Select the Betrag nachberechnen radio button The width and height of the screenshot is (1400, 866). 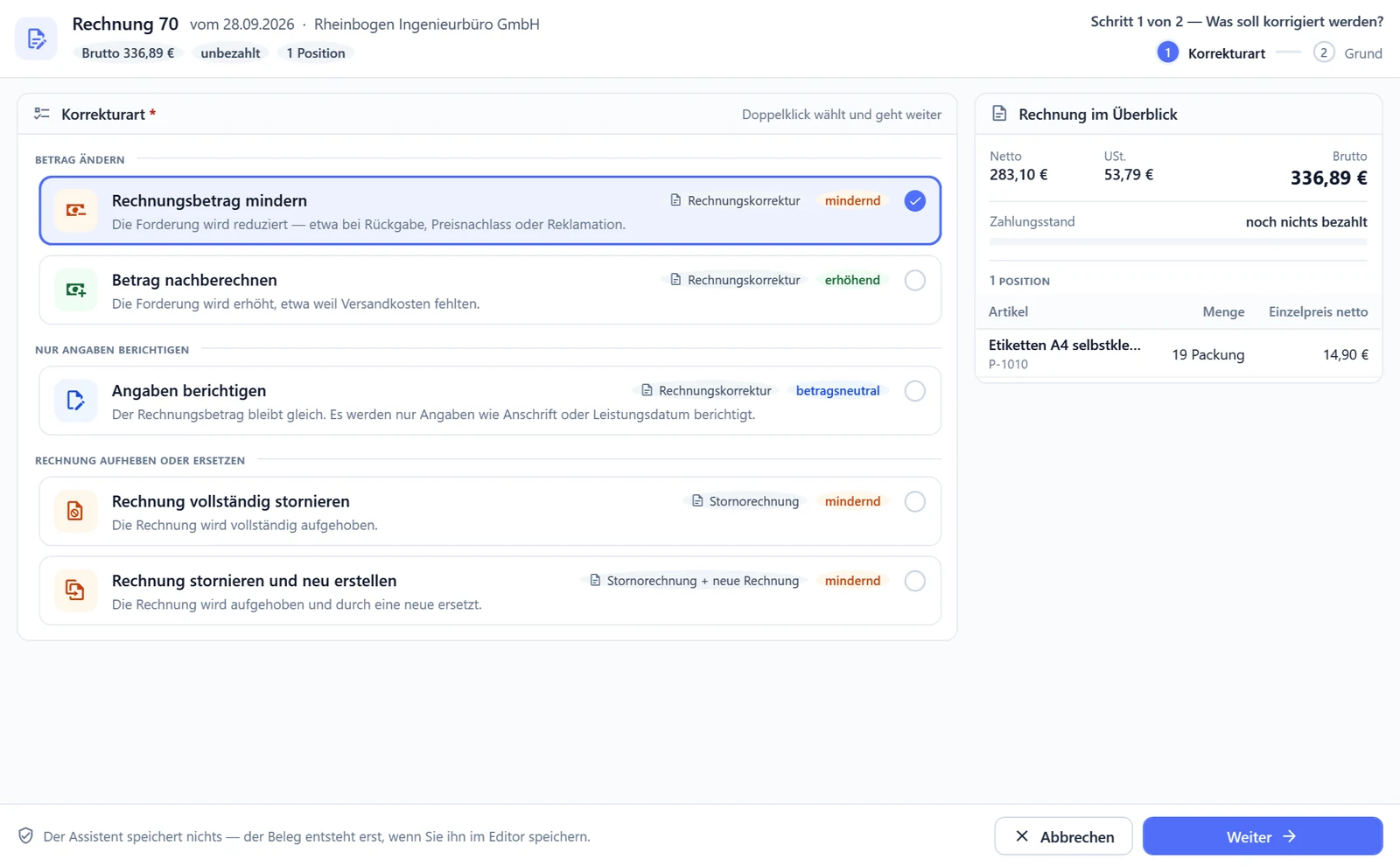[914, 281]
